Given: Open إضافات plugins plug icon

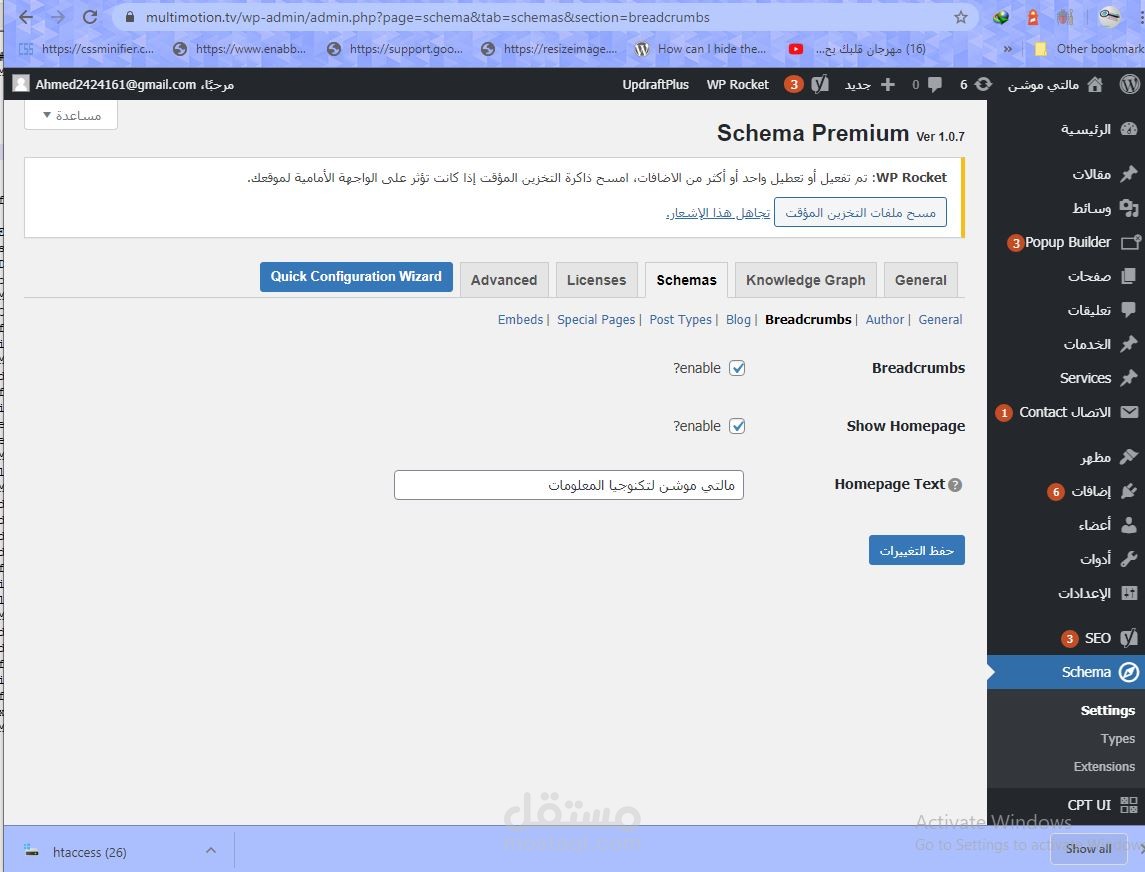Looking at the screenshot, I should point(1129,491).
